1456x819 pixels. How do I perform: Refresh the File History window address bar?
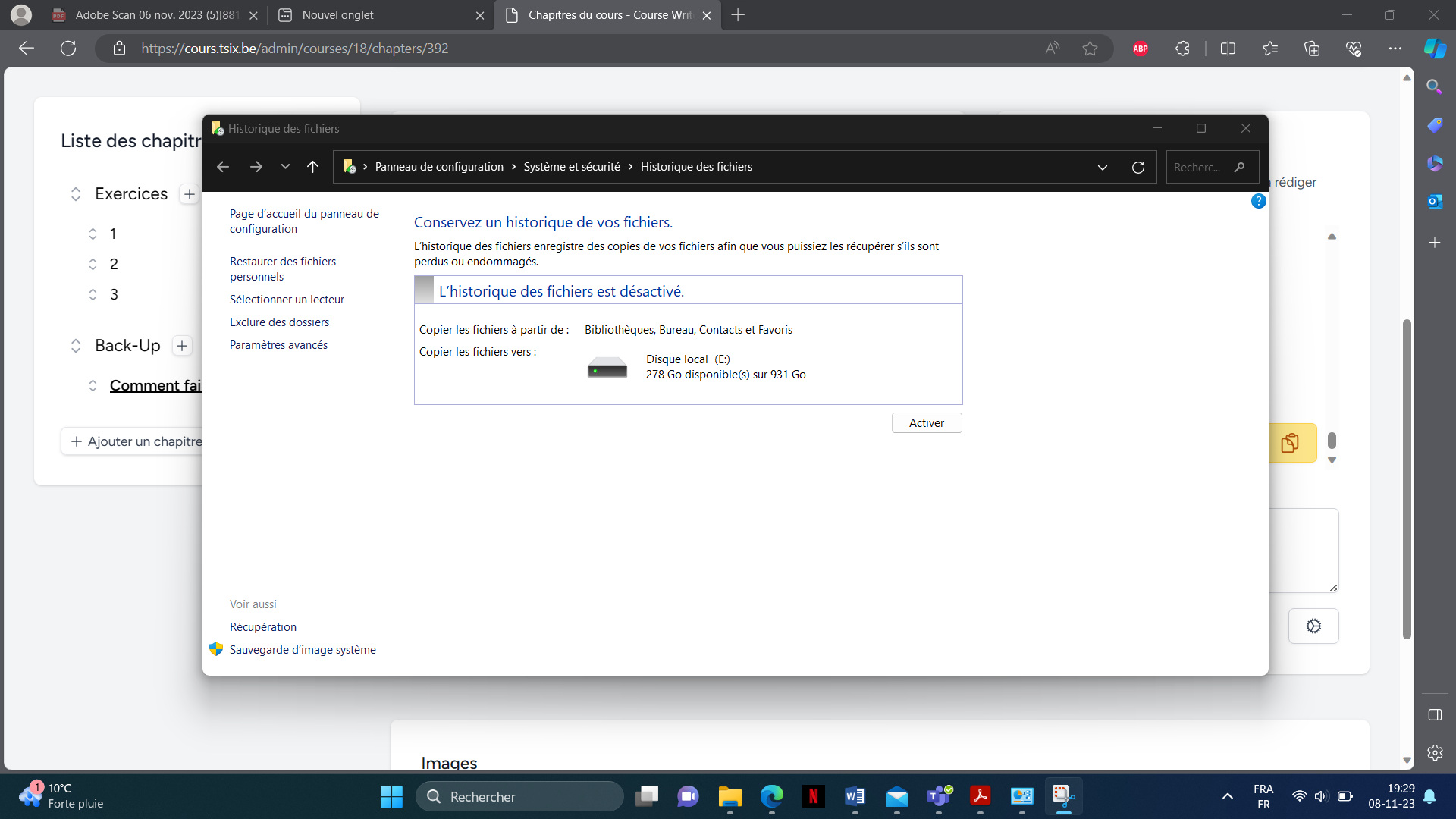[x=1137, y=167]
